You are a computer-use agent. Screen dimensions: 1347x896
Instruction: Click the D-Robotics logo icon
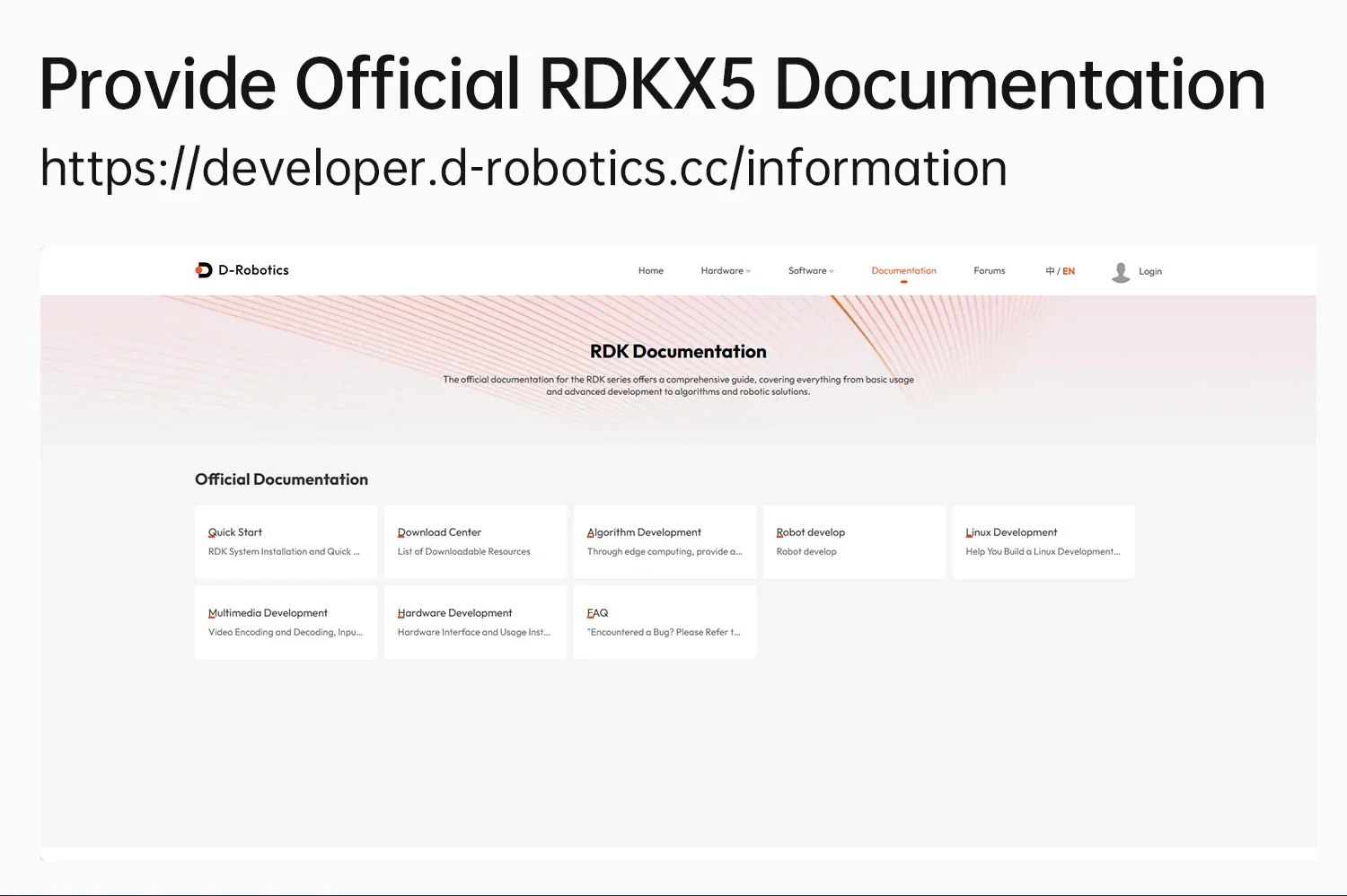204,270
